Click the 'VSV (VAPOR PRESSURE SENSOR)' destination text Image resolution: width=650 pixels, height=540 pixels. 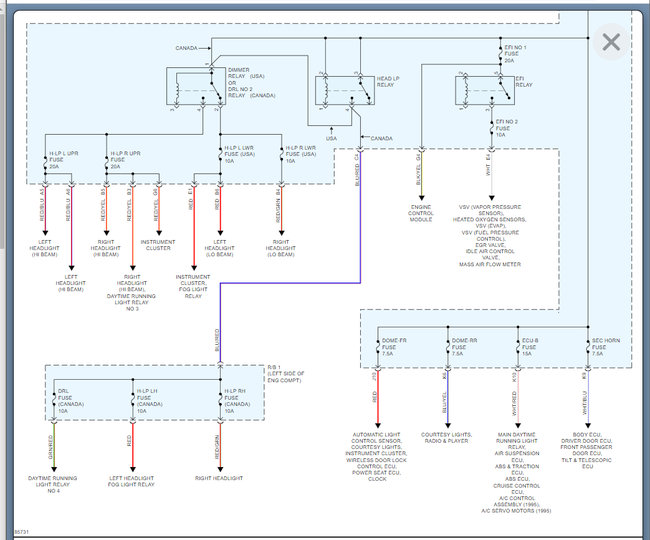point(490,210)
